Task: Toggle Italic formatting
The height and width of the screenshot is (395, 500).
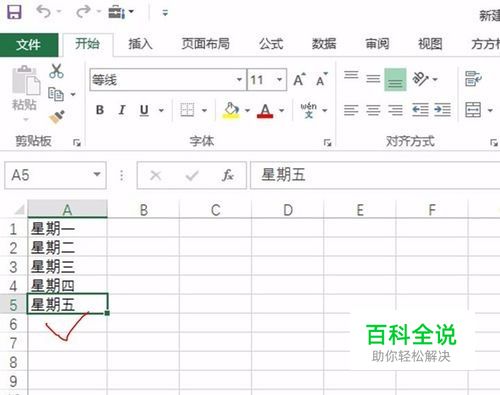Action: coord(122,110)
